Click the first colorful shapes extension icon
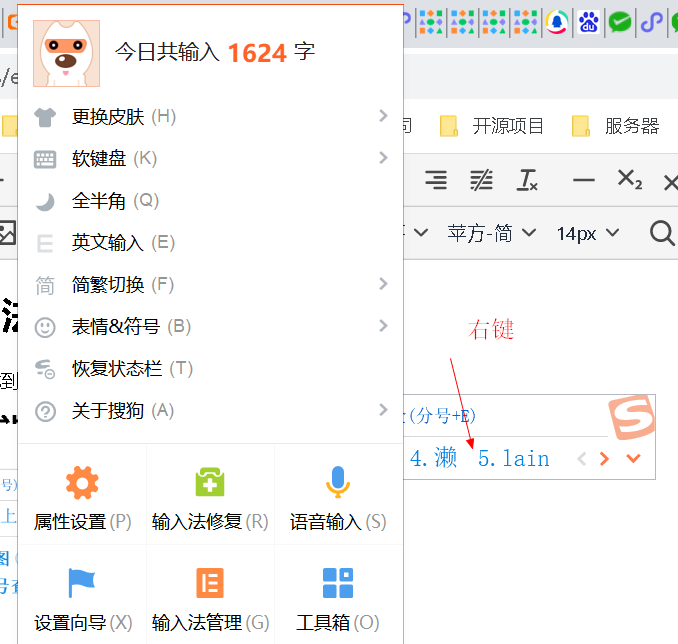 (431, 22)
